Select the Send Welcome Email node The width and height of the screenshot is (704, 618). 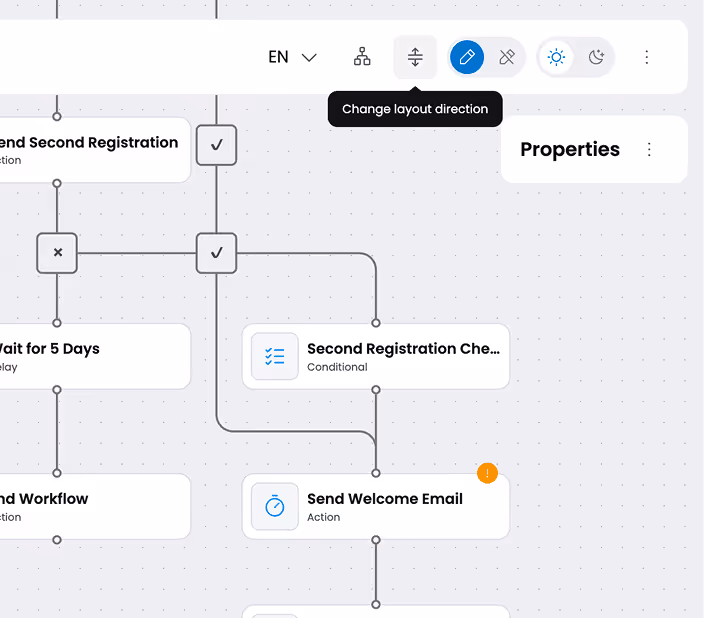point(376,507)
